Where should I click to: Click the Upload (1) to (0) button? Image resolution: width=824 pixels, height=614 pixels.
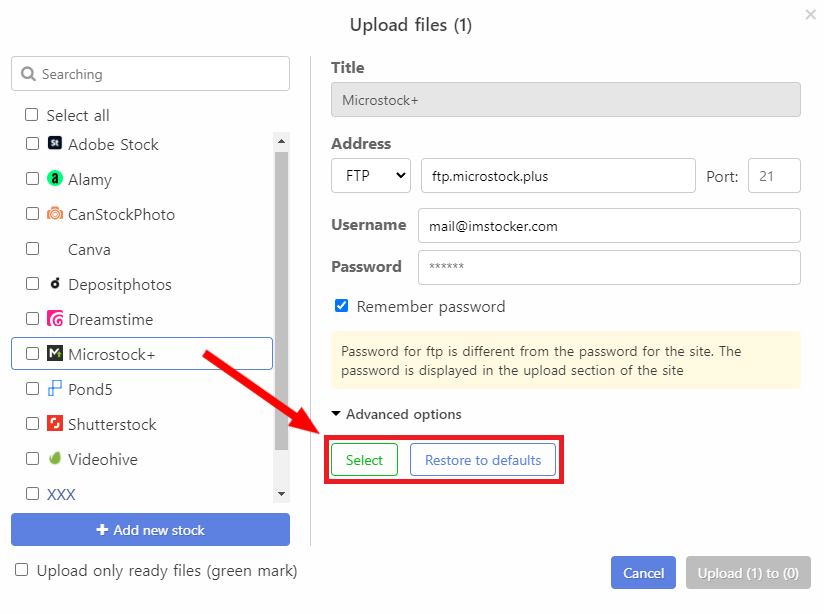748,572
